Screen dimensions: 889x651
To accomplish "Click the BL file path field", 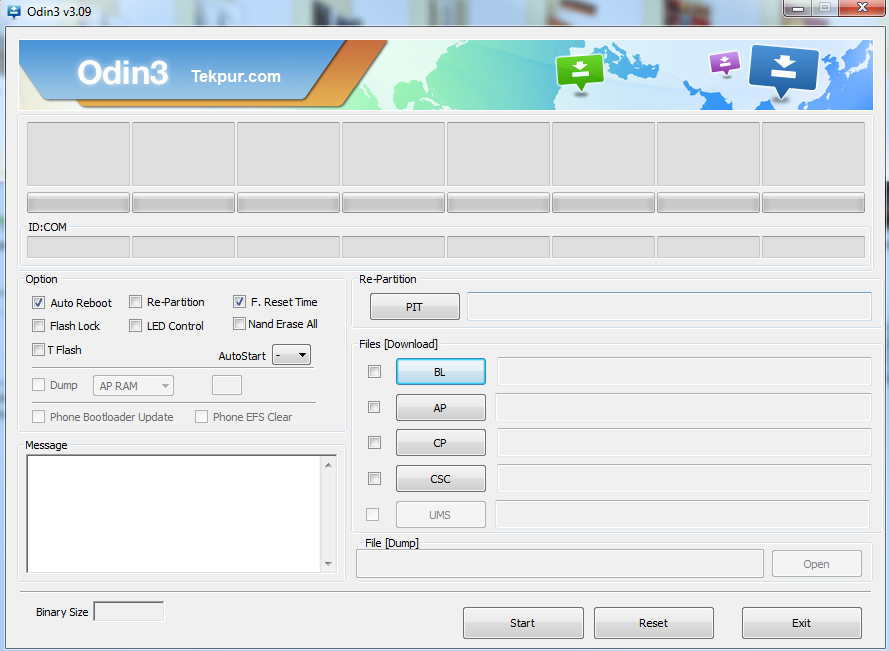I will point(684,371).
